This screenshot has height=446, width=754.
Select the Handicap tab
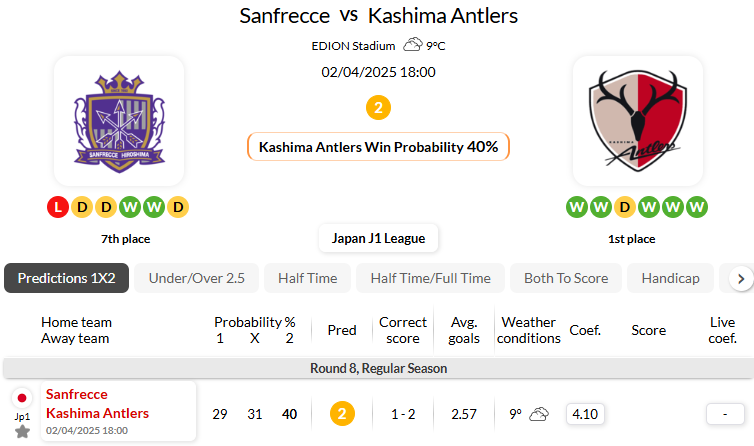click(x=670, y=278)
